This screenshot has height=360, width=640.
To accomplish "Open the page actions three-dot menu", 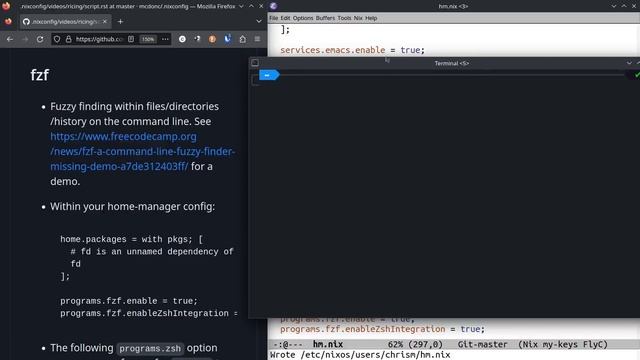I will [165, 39].
